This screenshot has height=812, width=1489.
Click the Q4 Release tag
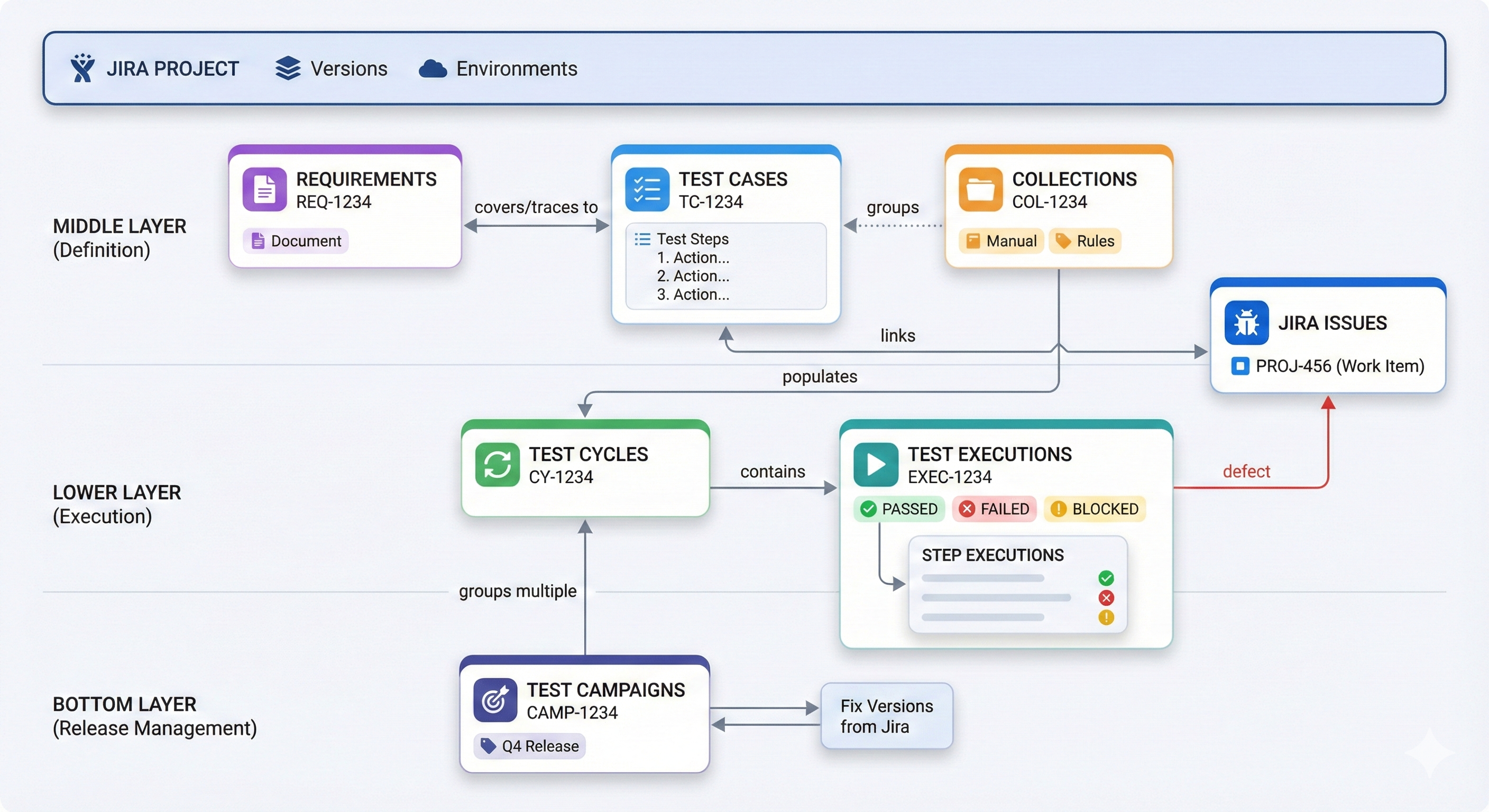click(x=529, y=746)
